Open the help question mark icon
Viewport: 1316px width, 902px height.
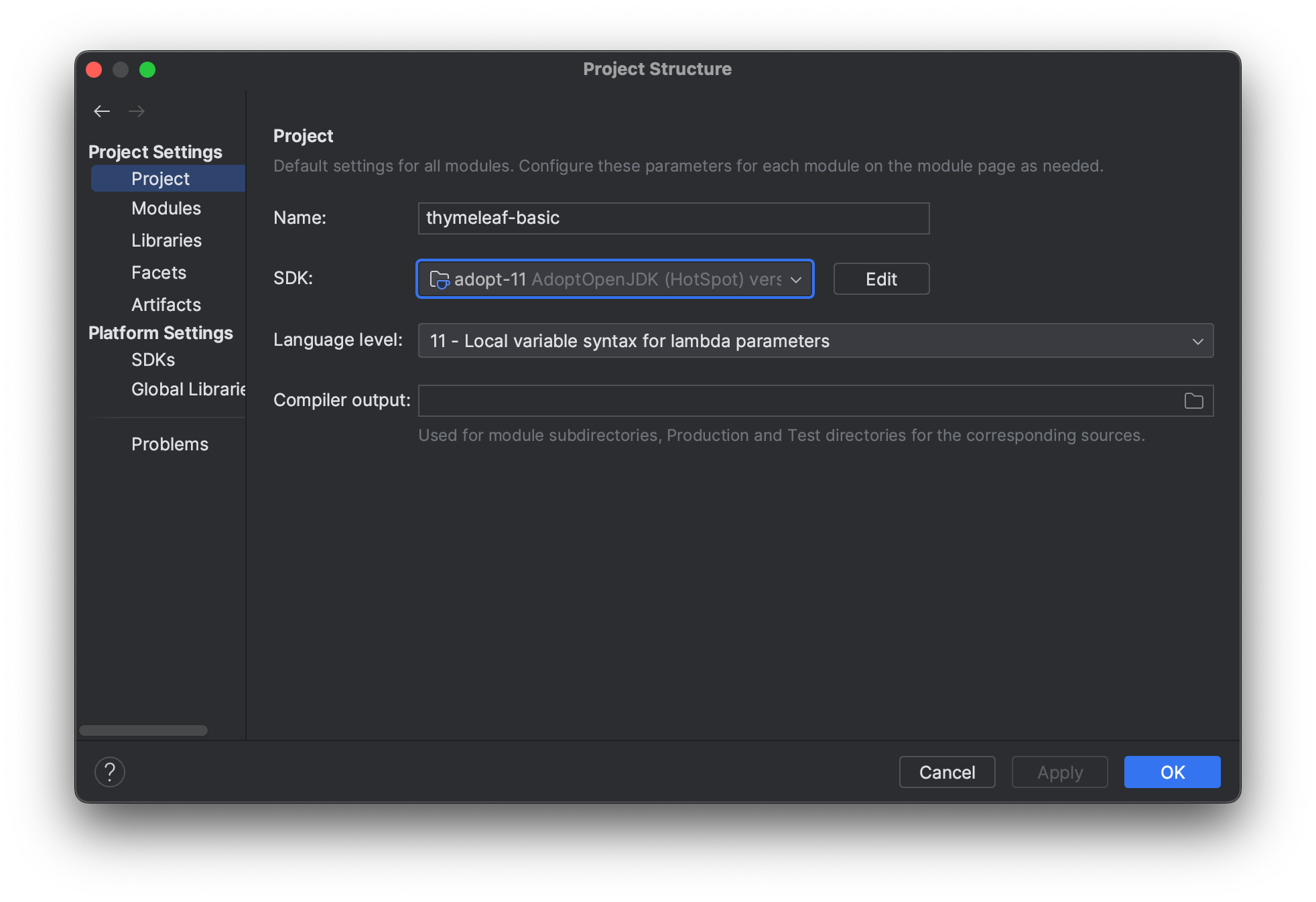110,772
